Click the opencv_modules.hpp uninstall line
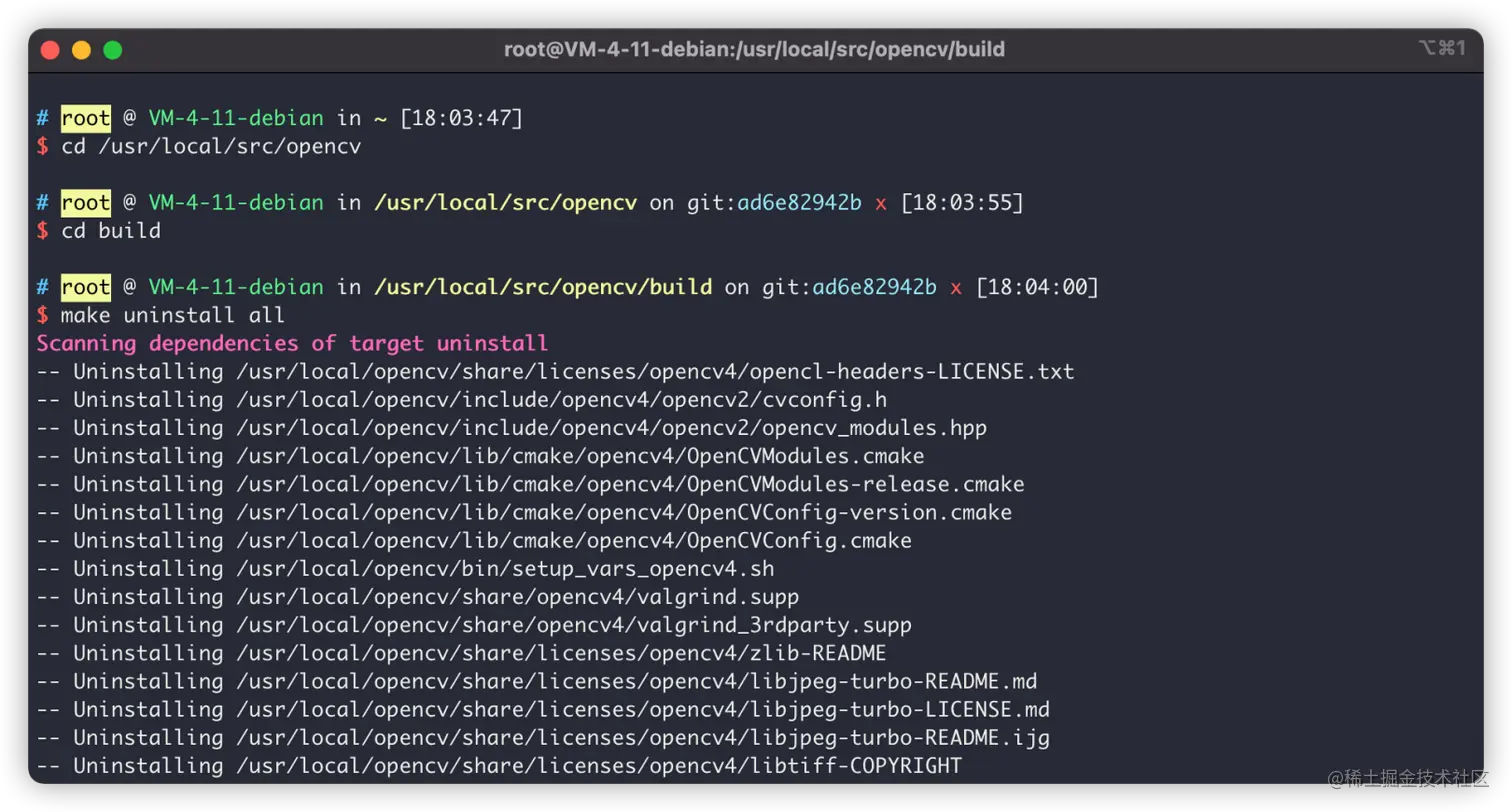The width and height of the screenshot is (1512, 812). (x=511, y=428)
